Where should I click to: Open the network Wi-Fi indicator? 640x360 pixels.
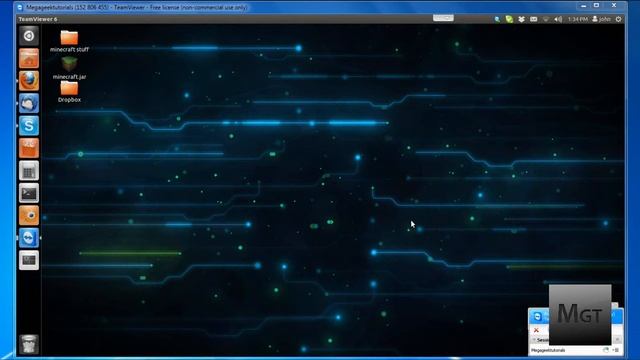546,19
